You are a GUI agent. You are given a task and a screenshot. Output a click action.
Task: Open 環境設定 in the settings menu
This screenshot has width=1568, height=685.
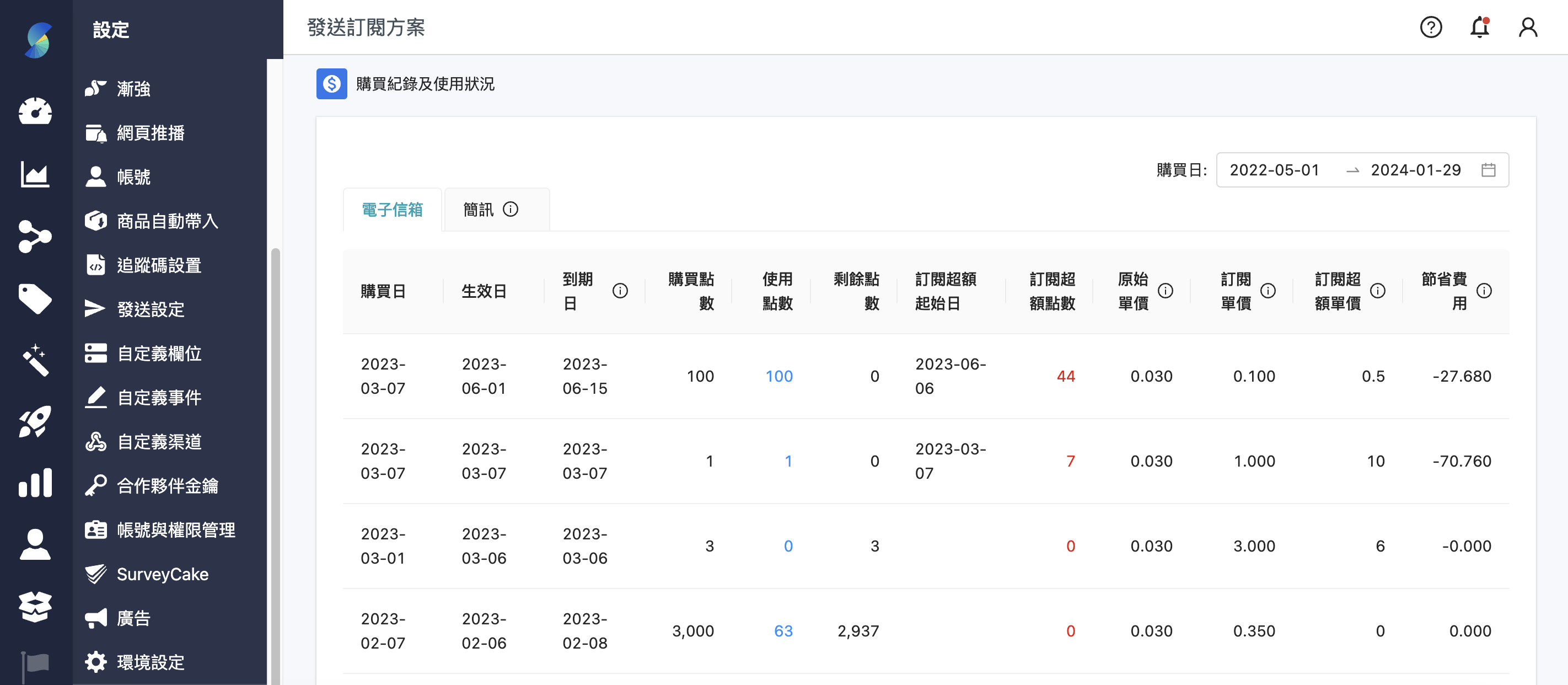point(150,662)
